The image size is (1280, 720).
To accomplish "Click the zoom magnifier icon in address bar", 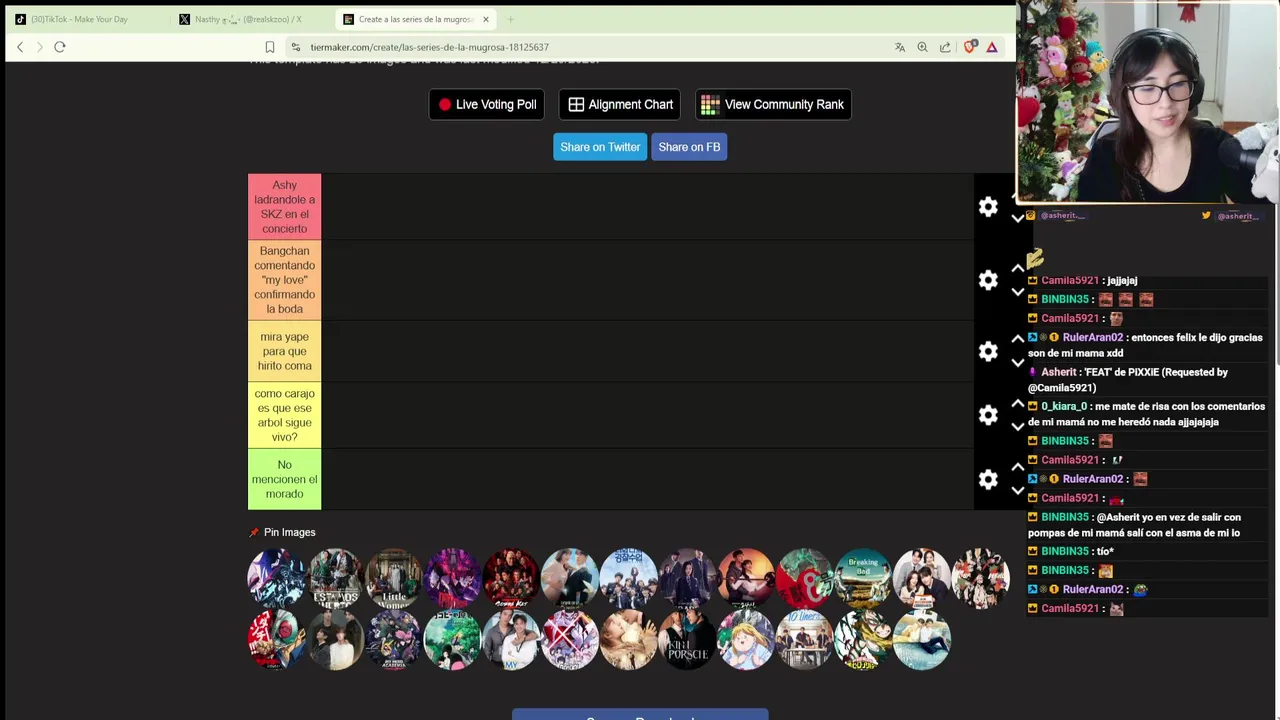I will pyautogui.click(x=922, y=47).
